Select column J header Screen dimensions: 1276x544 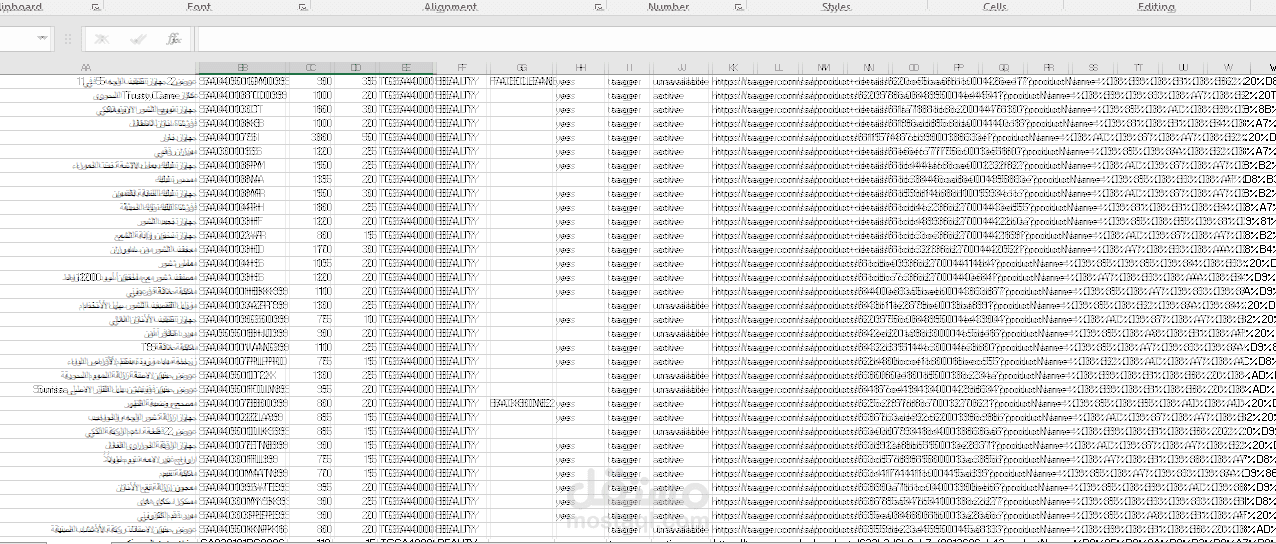tap(681, 67)
